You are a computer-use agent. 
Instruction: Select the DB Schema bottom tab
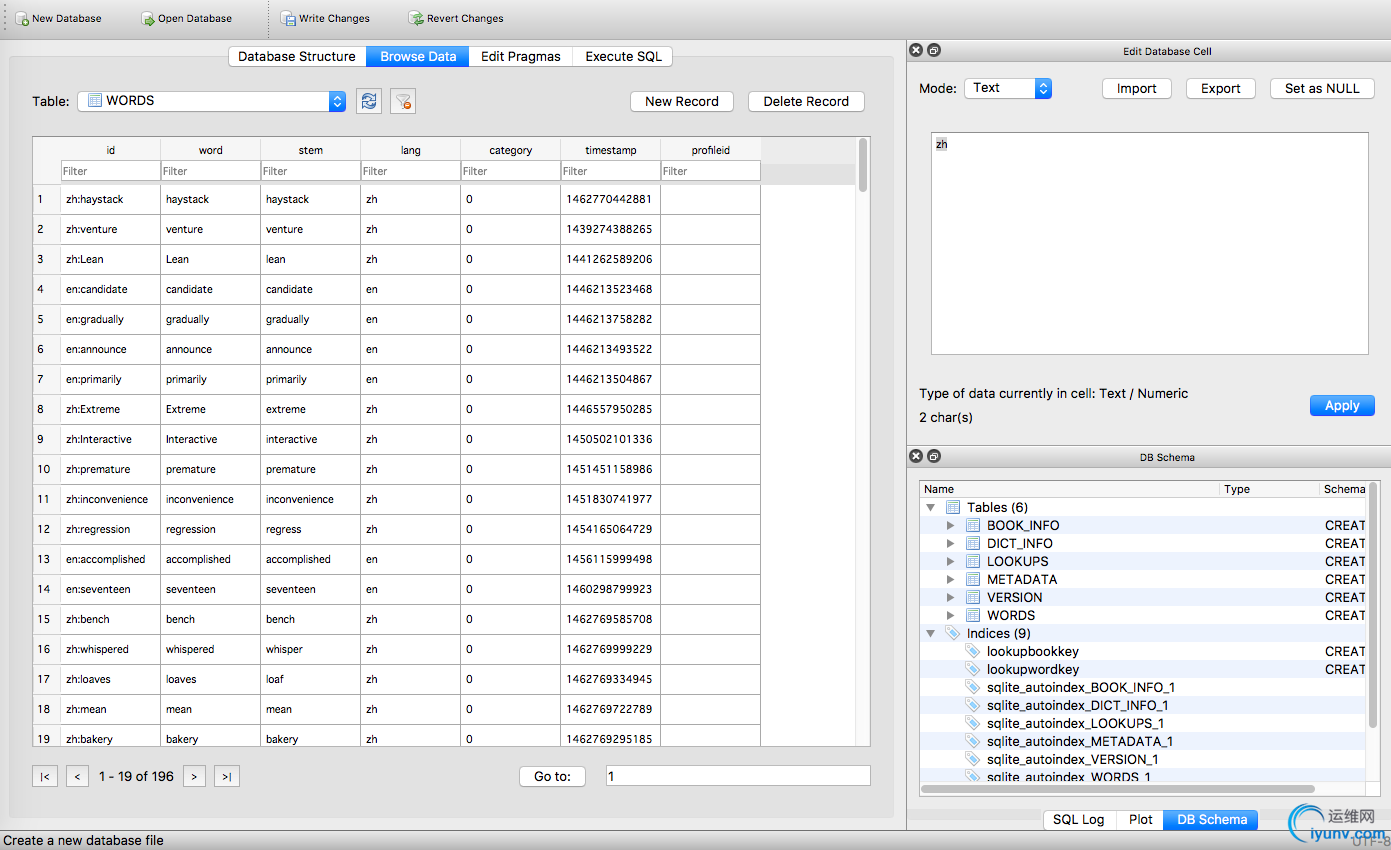coord(1212,820)
